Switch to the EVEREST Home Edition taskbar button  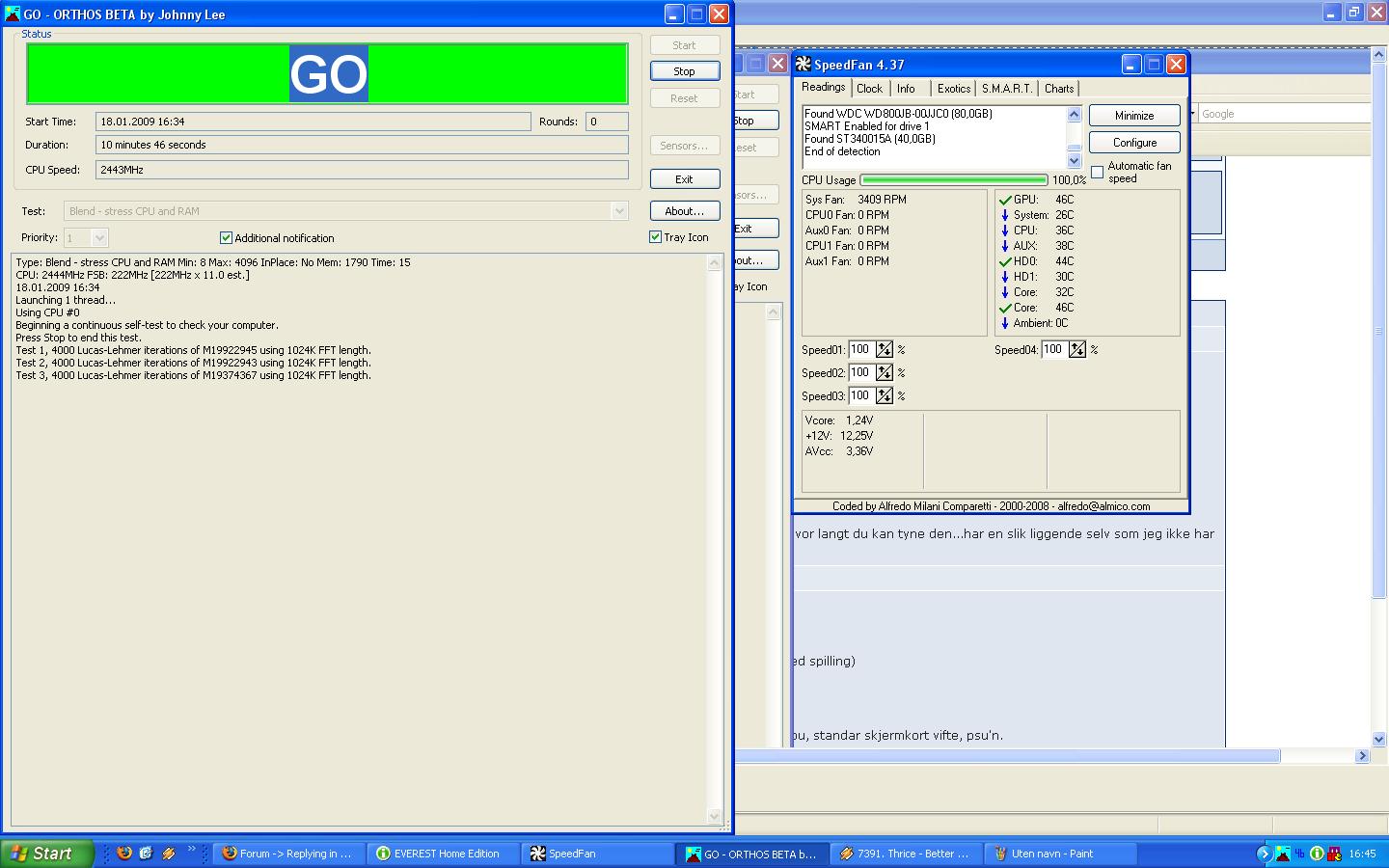coord(443,854)
